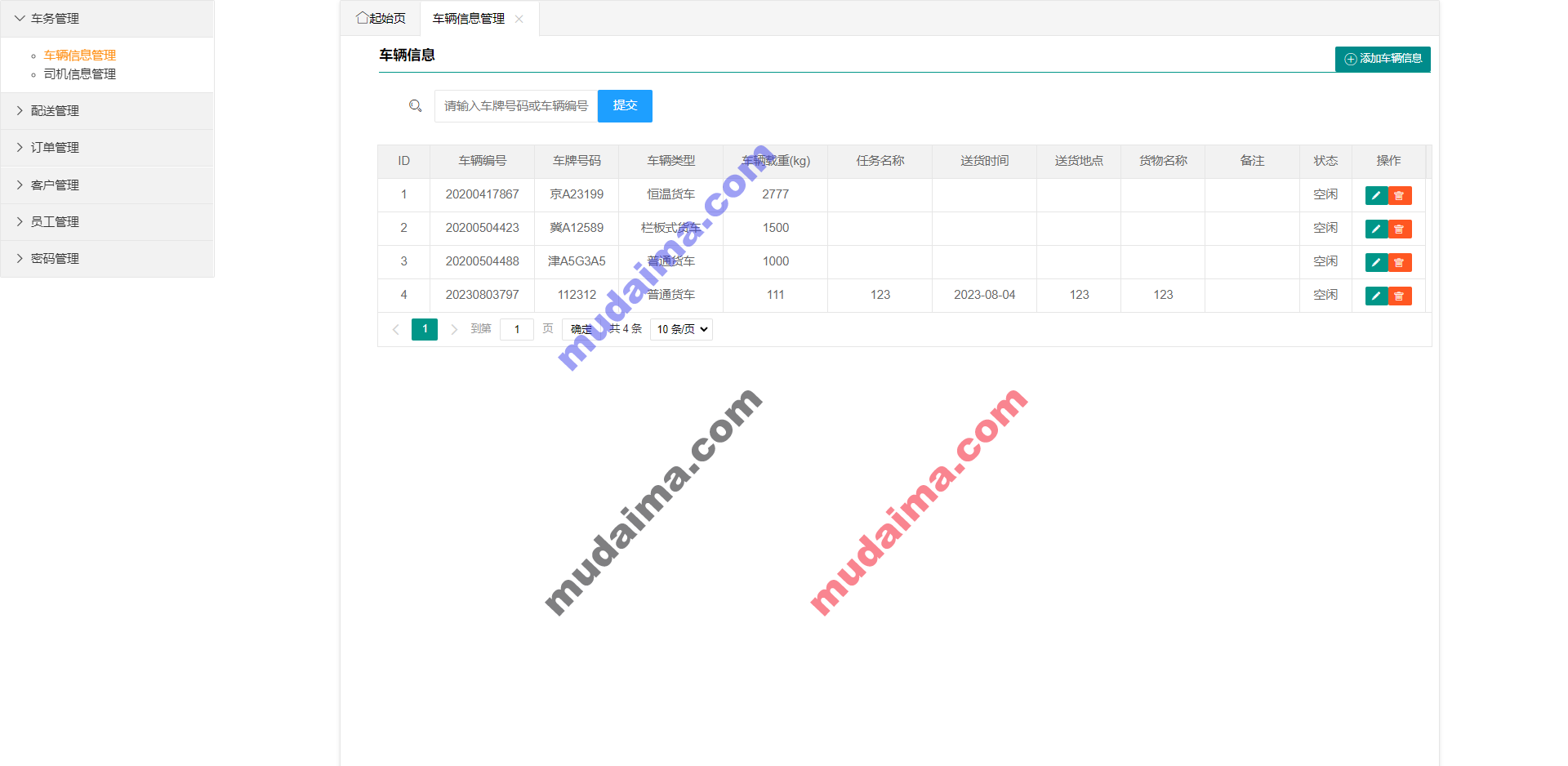Open 司机信息管理 in sidebar

pyautogui.click(x=80, y=74)
